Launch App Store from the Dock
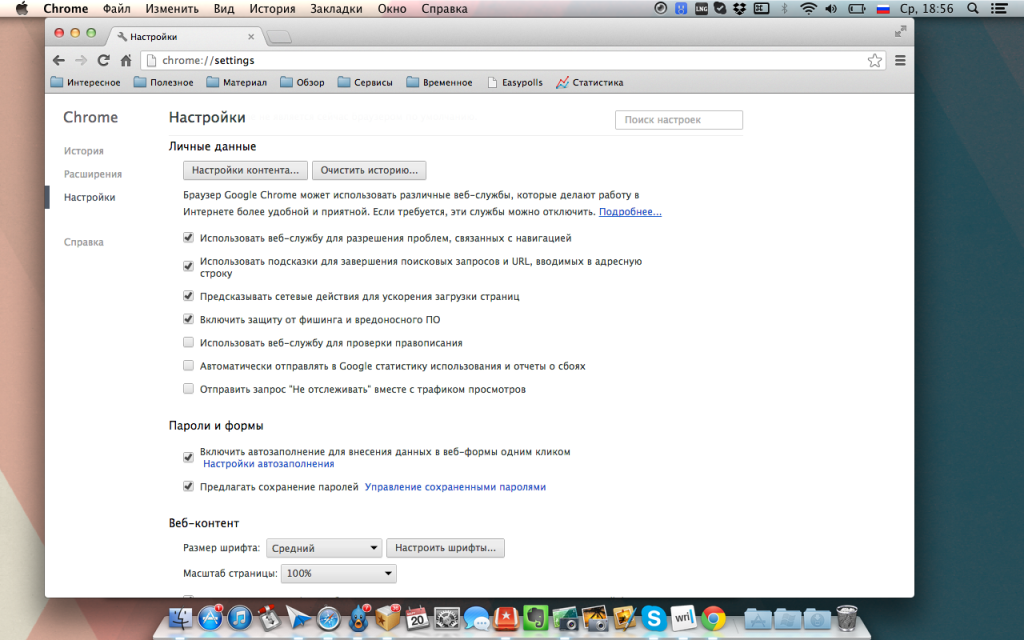The image size is (1024, 640). pyautogui.click(x=210, y=617)
